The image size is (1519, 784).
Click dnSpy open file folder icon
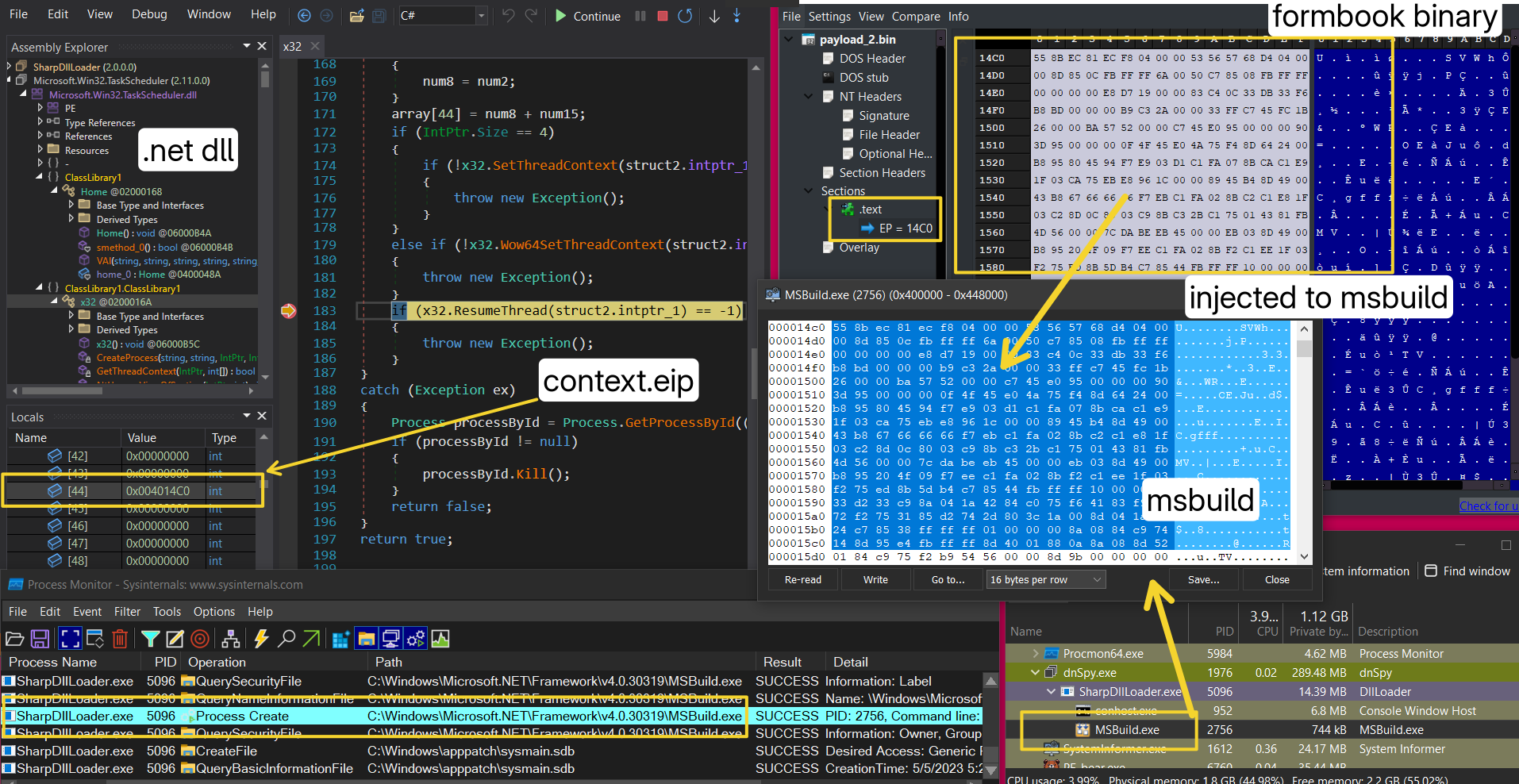coord(357,15)
